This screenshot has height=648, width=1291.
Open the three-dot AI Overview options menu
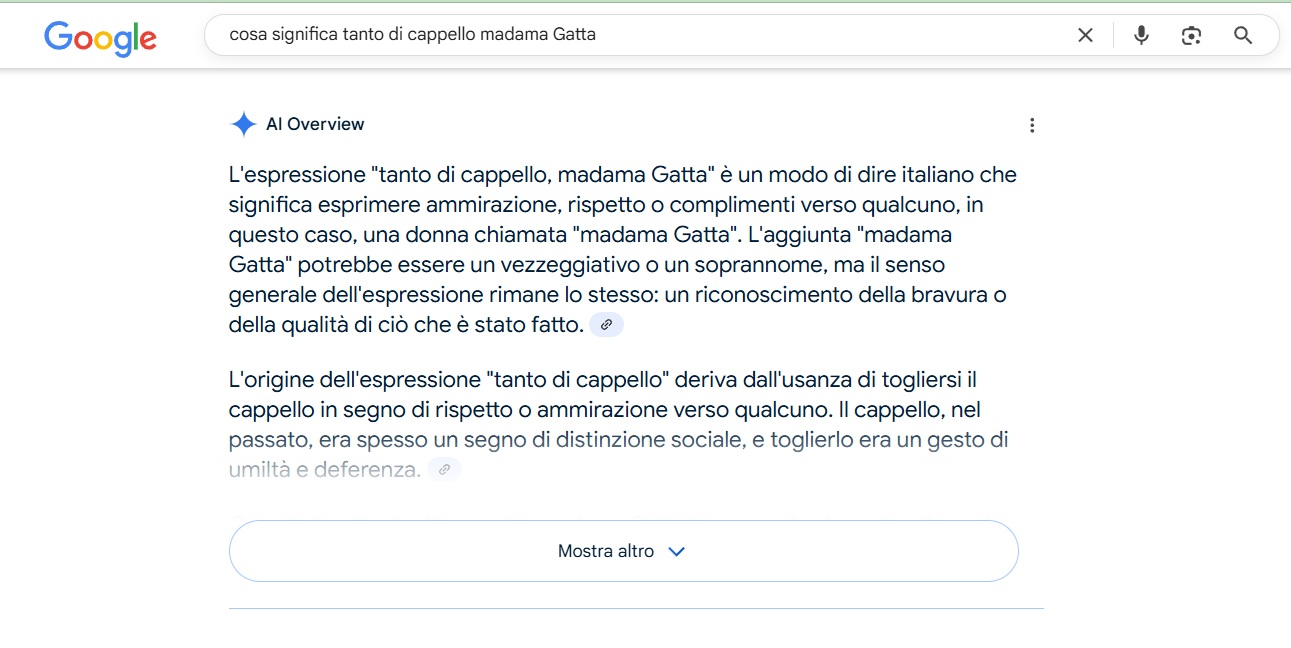1032,125
